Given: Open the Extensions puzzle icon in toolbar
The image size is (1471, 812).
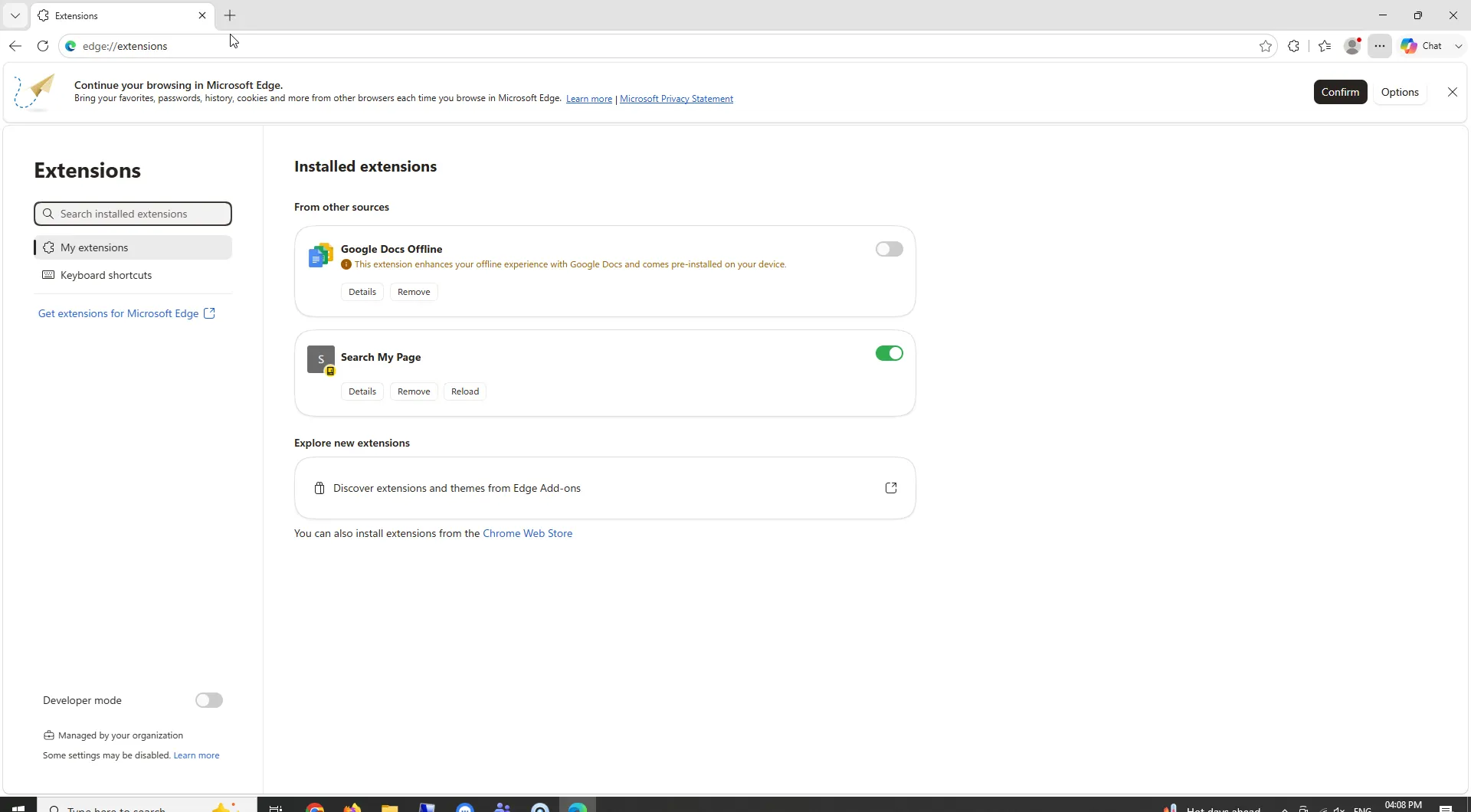Looking at the screenshot, I should click(1294, 46).
